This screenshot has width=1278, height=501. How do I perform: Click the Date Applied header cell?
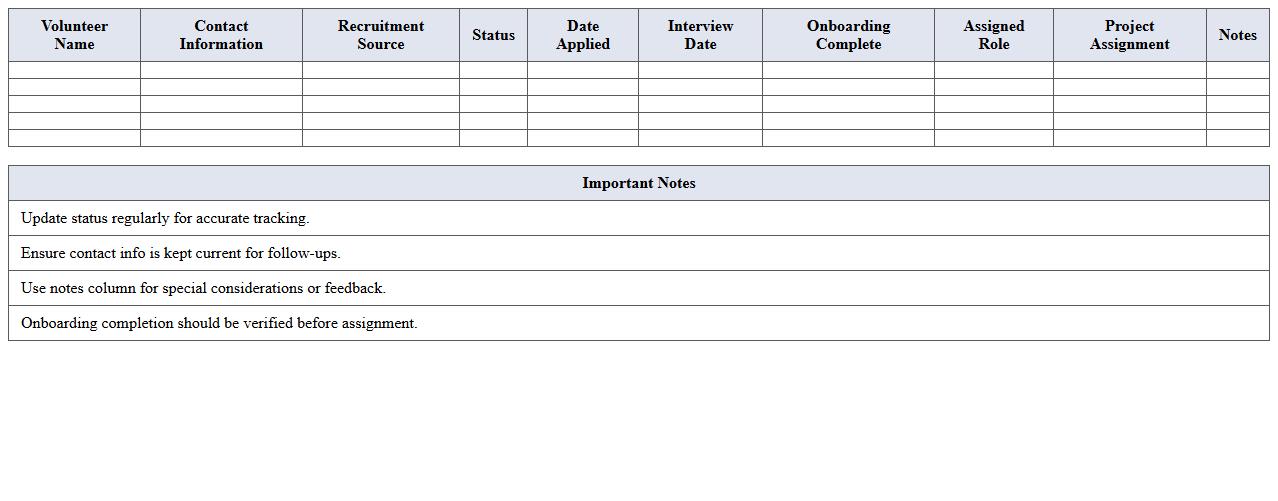(583, 35)
